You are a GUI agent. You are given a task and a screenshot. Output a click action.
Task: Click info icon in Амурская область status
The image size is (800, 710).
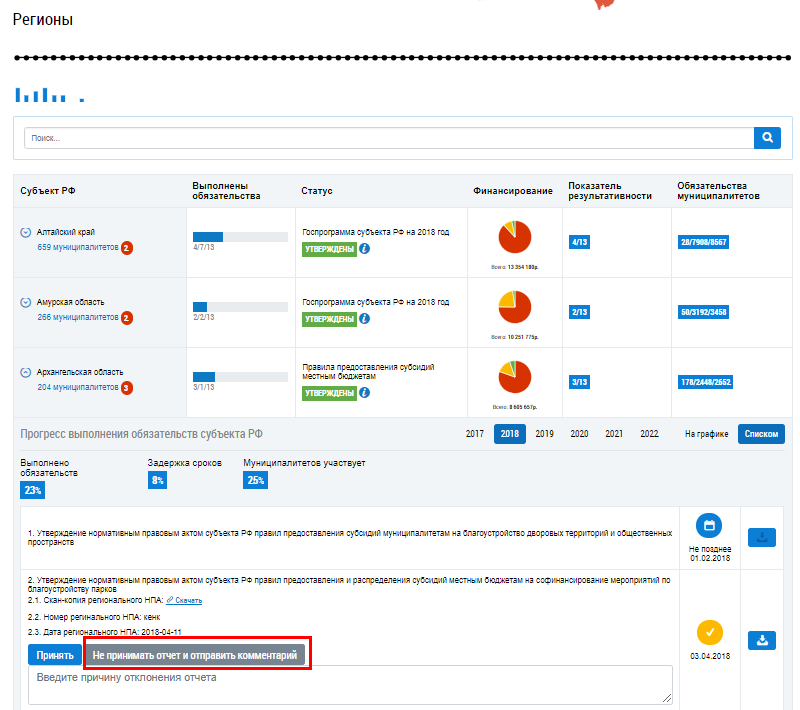[x=365, y=319]
